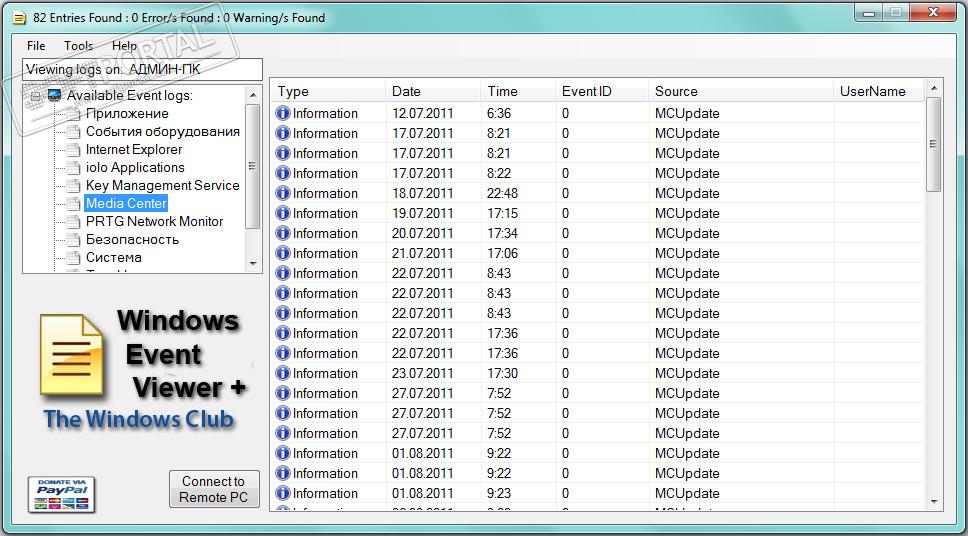The image size is (968, 536).
Task: Click the PRTG Network Monitor log icon
Action: [73, 221]
